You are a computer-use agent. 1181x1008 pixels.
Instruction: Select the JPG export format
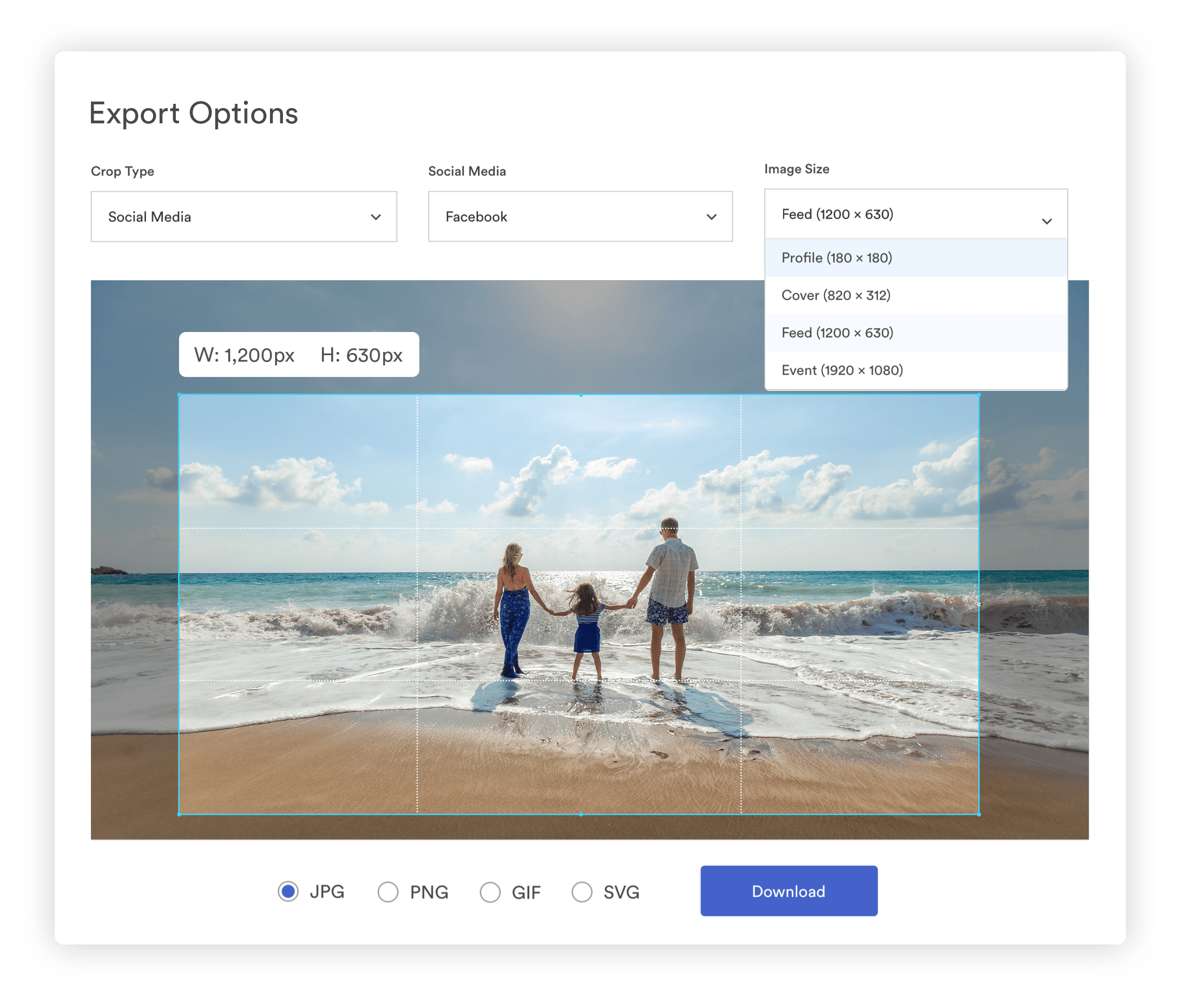[x=289, y=892]
